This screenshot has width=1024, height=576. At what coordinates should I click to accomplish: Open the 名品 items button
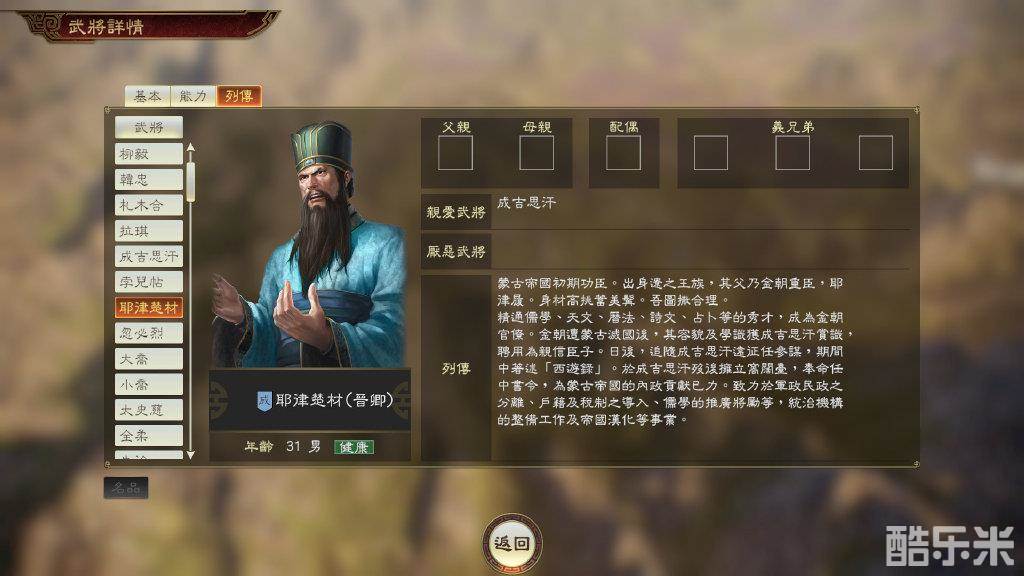(126, 488)
